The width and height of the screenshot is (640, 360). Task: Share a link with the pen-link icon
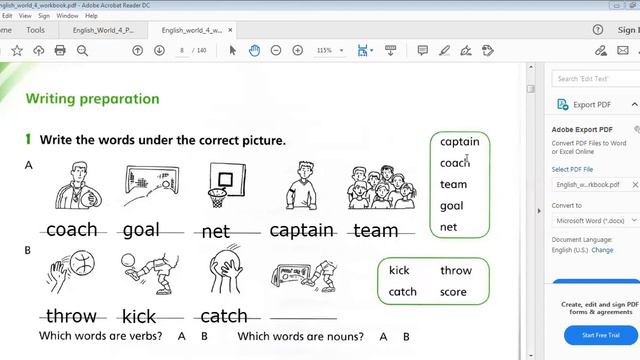click(600, 51)
